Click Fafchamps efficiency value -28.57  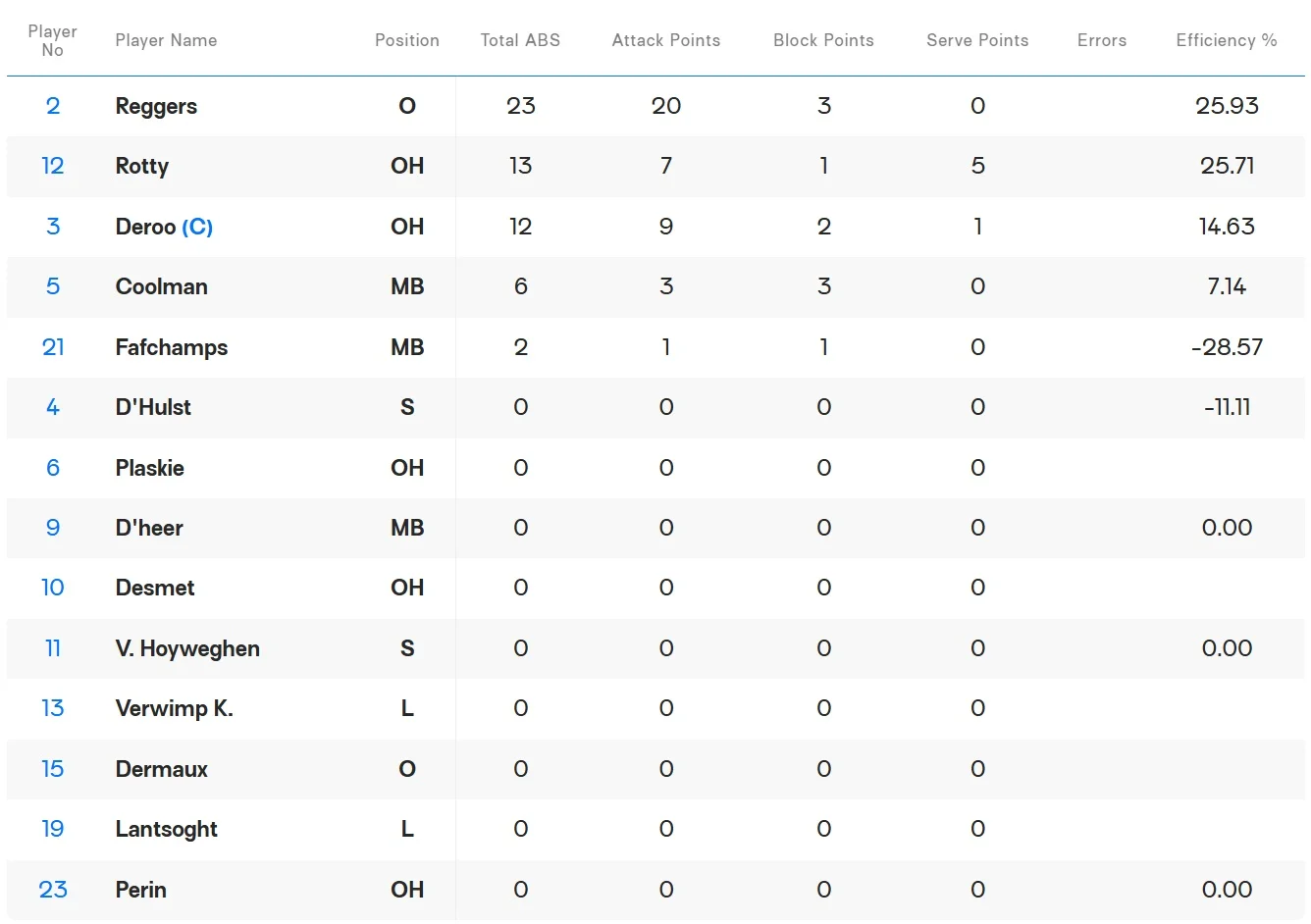[x=1227, y=347]
